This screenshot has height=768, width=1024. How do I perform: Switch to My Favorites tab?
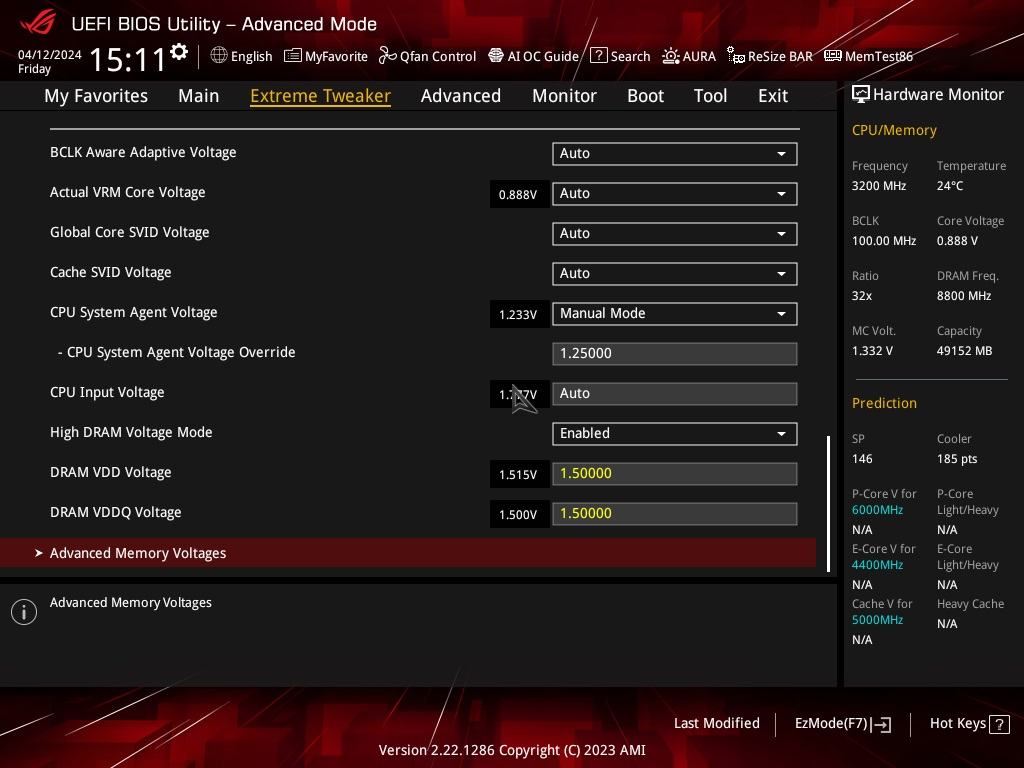[x=96, y=96]
